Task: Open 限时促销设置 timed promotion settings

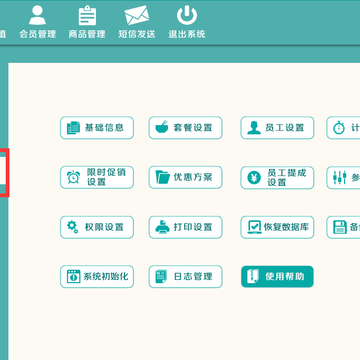Action: tap(97, 177)
